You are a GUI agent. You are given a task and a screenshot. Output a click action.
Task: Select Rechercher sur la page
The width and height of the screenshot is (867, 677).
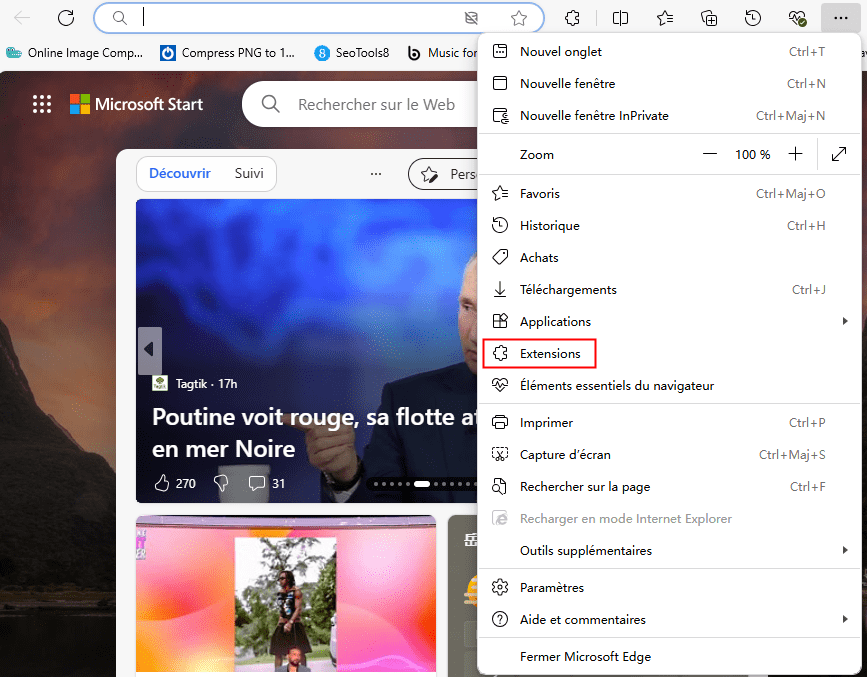669,487
